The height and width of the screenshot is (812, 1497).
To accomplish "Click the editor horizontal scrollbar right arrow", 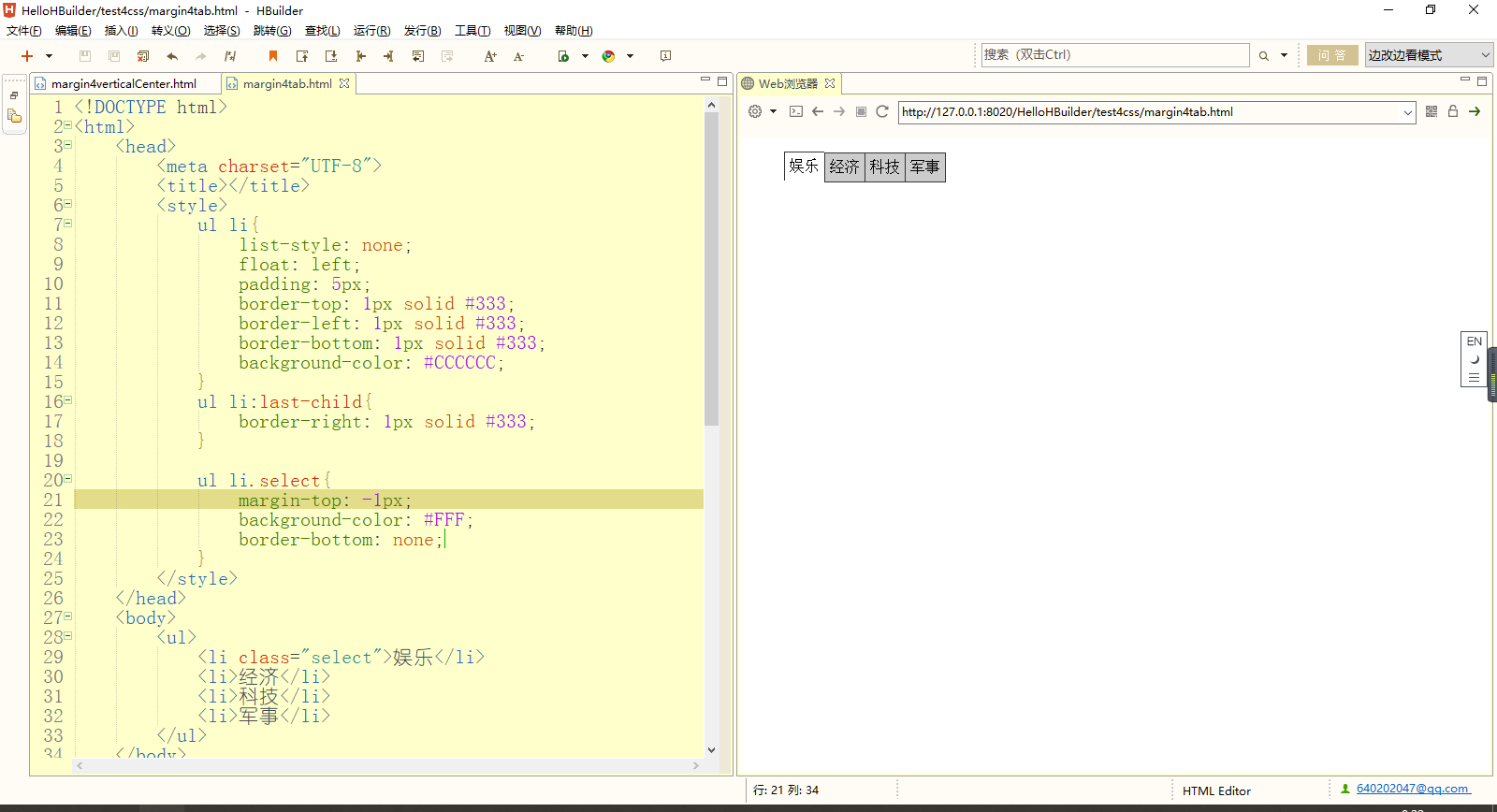I will 695,765.
